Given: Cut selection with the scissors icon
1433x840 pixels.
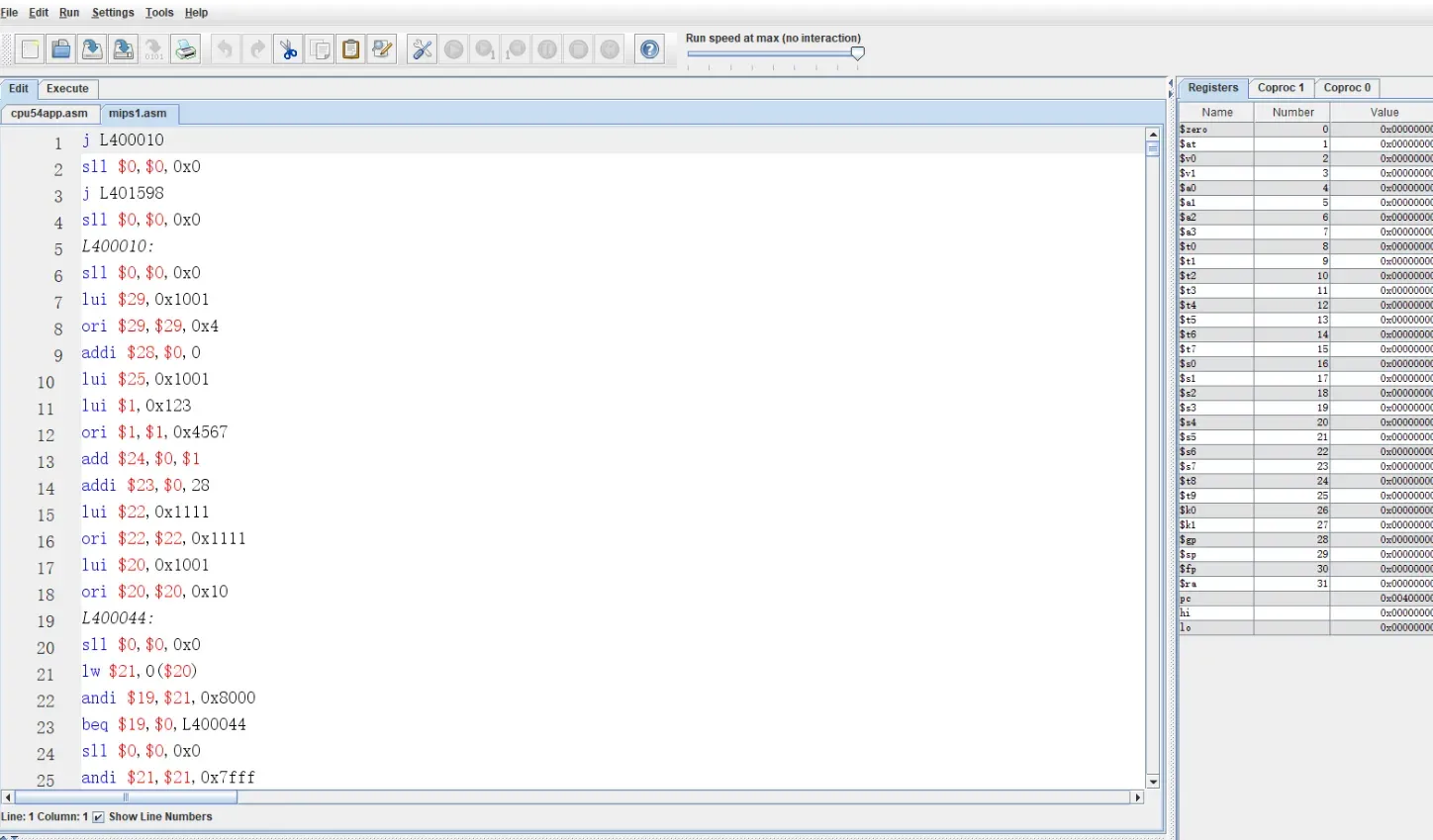Looking at the screenshot, I should click(x=288, y=49).
